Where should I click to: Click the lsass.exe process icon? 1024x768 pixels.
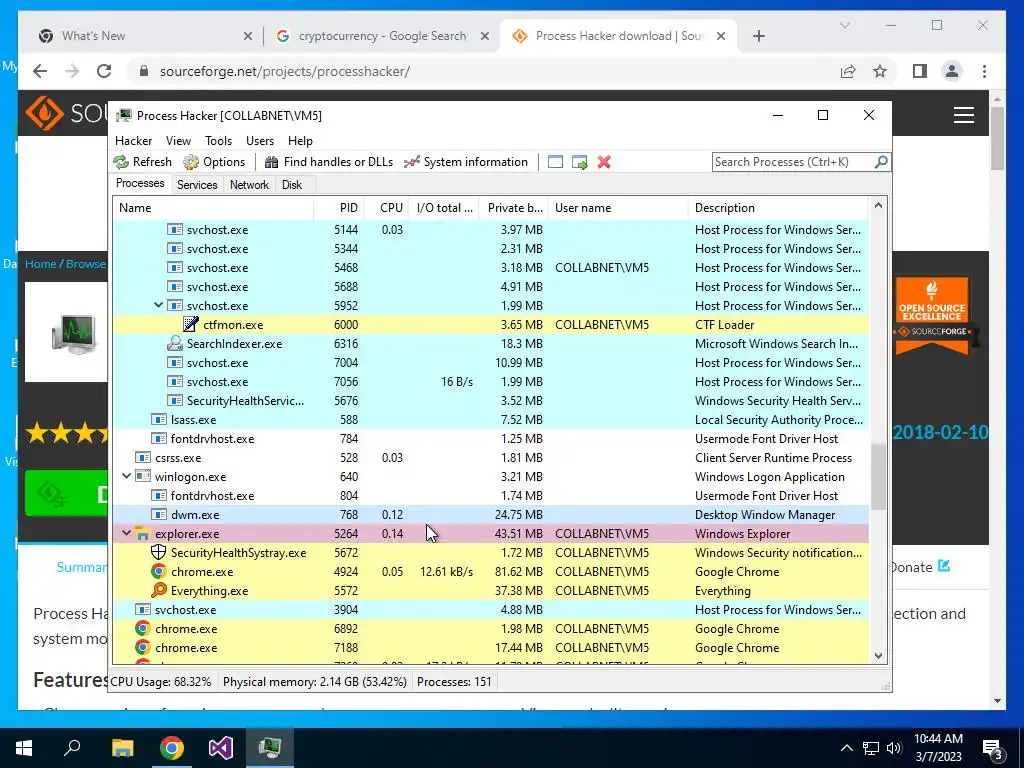(x=159, y=419)
